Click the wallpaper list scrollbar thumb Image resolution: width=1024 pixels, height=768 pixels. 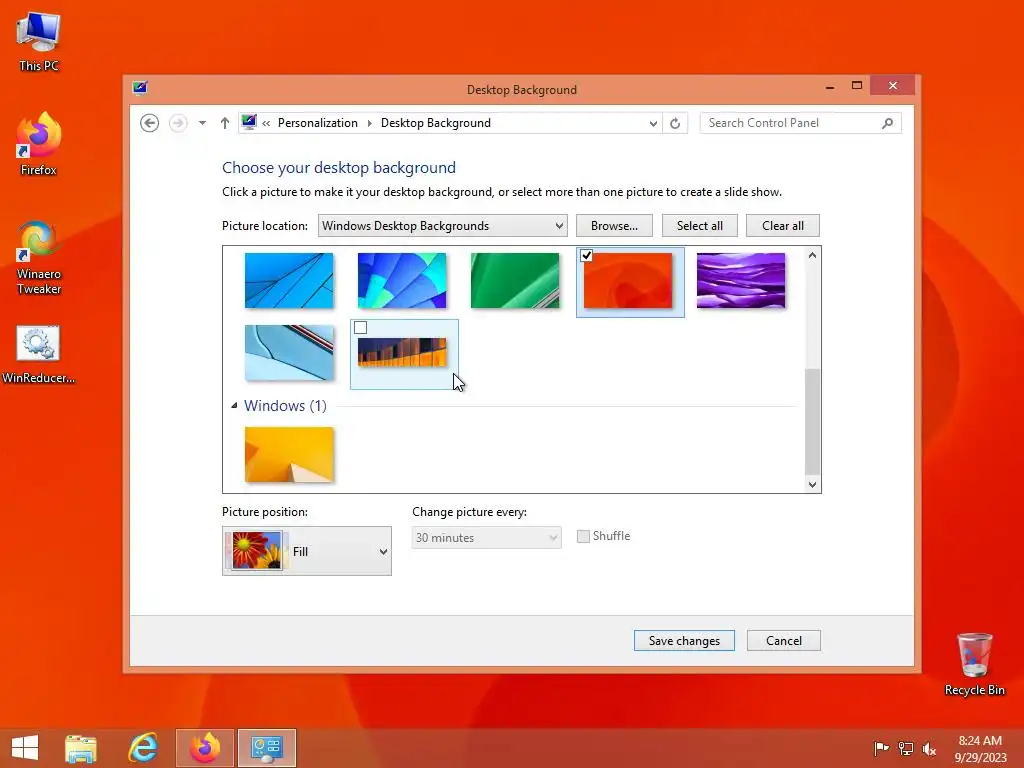tap(812, 421)
